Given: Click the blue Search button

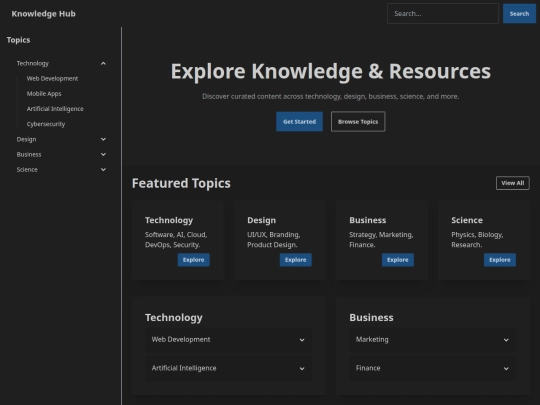Looking at the screenshot, I should coord(519,14).
